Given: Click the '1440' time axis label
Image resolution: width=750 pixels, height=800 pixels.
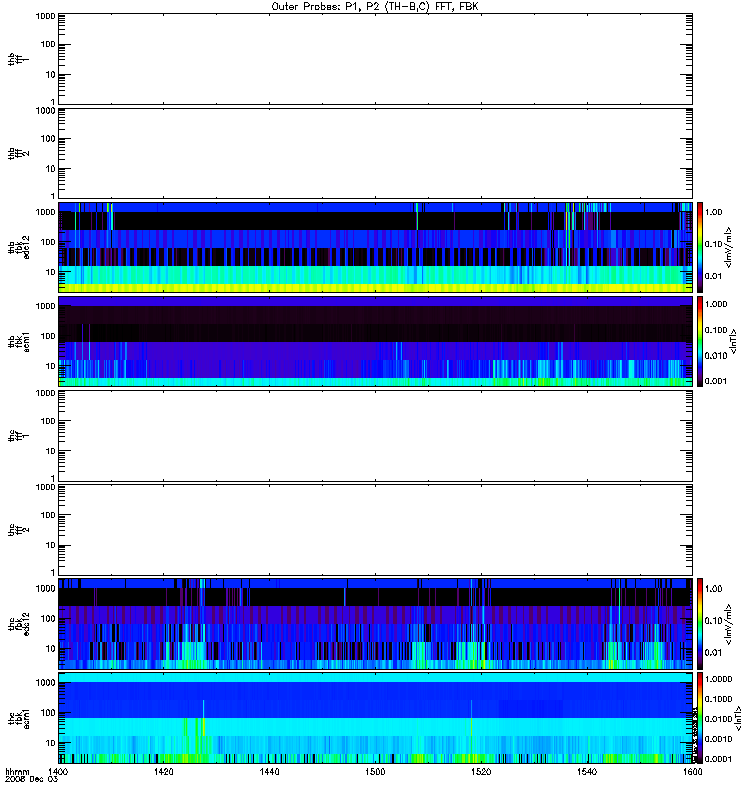Looking at the screenshot, I should tap(269, 772).
